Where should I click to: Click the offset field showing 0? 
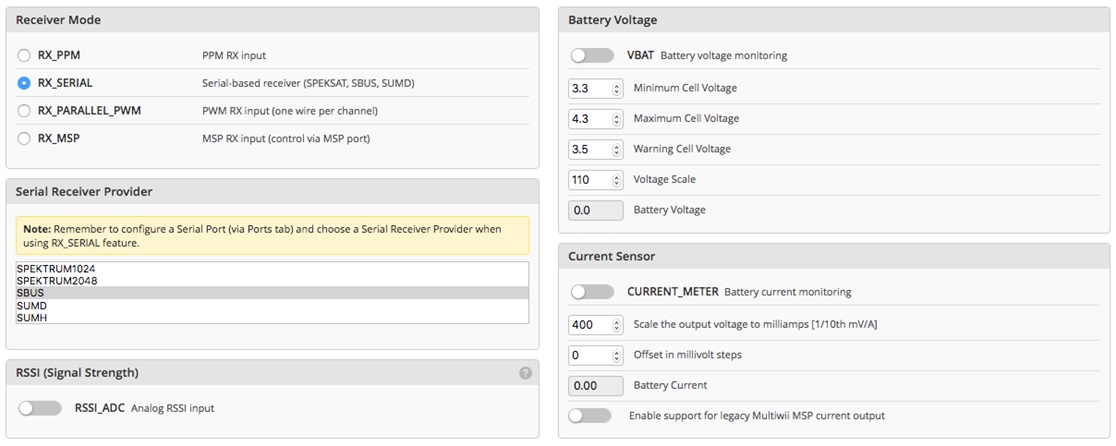point(596,355)
